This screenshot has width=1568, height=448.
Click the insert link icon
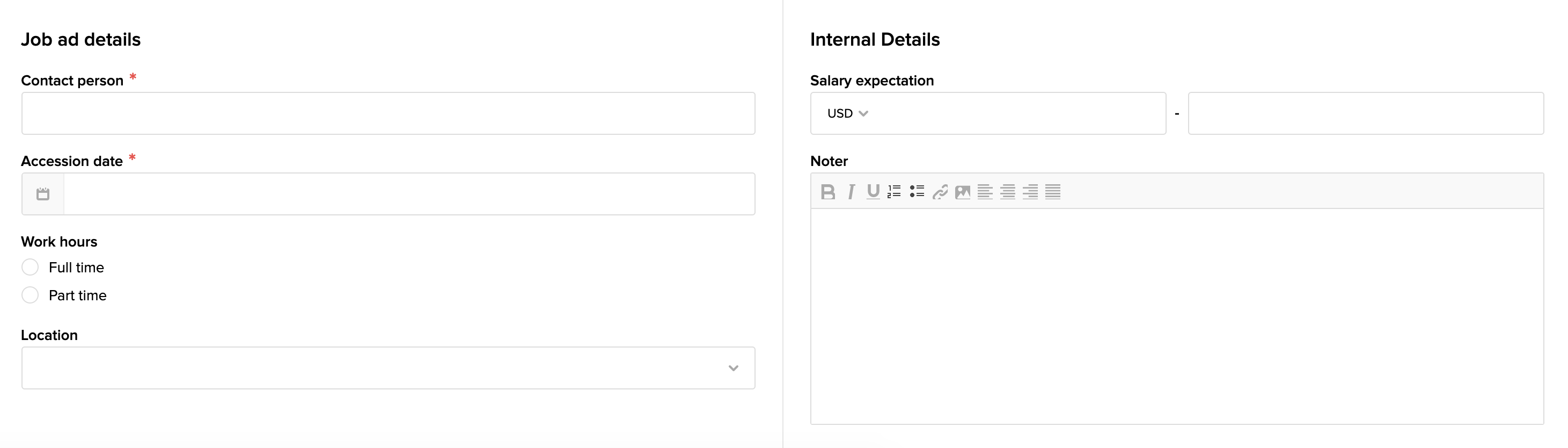(x=940, y=192)
